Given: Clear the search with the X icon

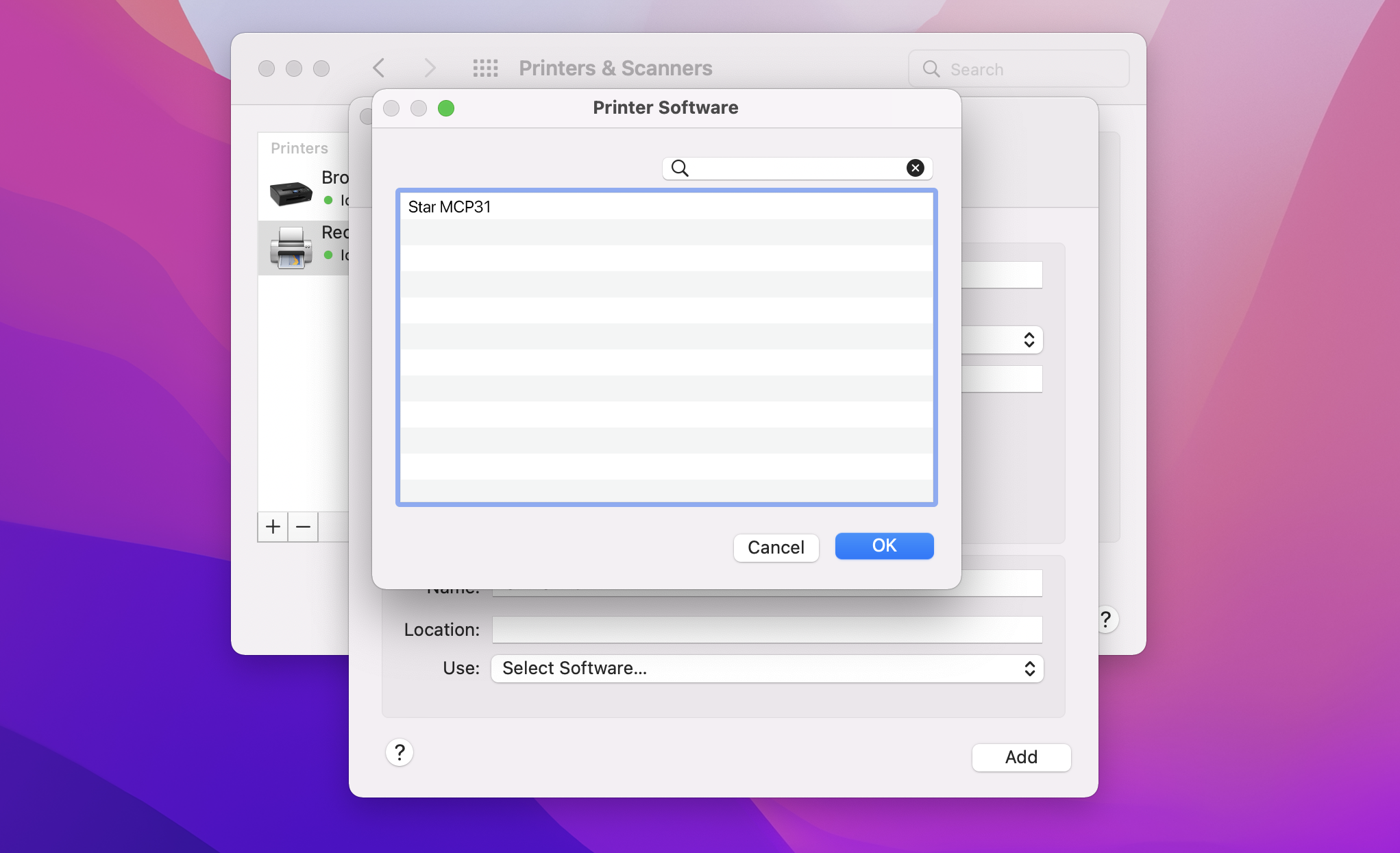Looking at the screenshot, I should point(916,168).
